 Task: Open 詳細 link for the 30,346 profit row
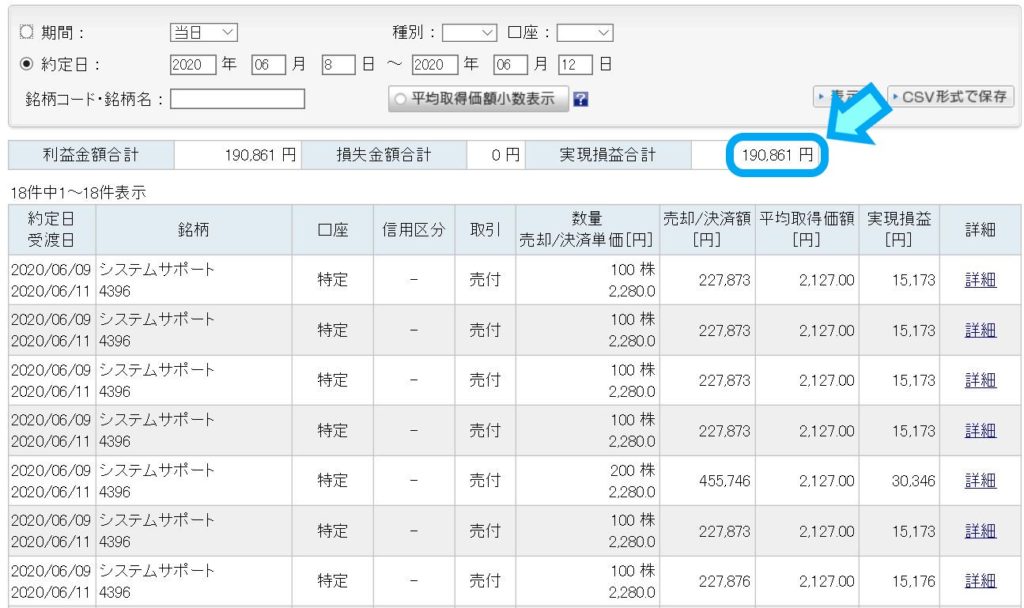(980, 481)
